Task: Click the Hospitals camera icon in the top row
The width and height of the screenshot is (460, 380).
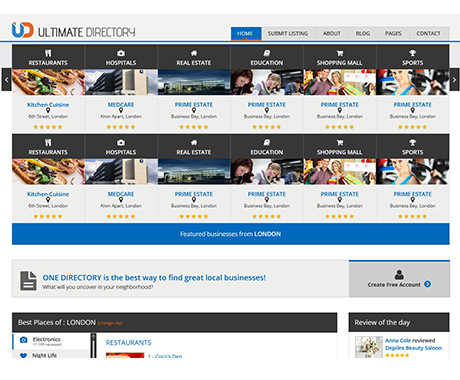Action: [121, 53]
